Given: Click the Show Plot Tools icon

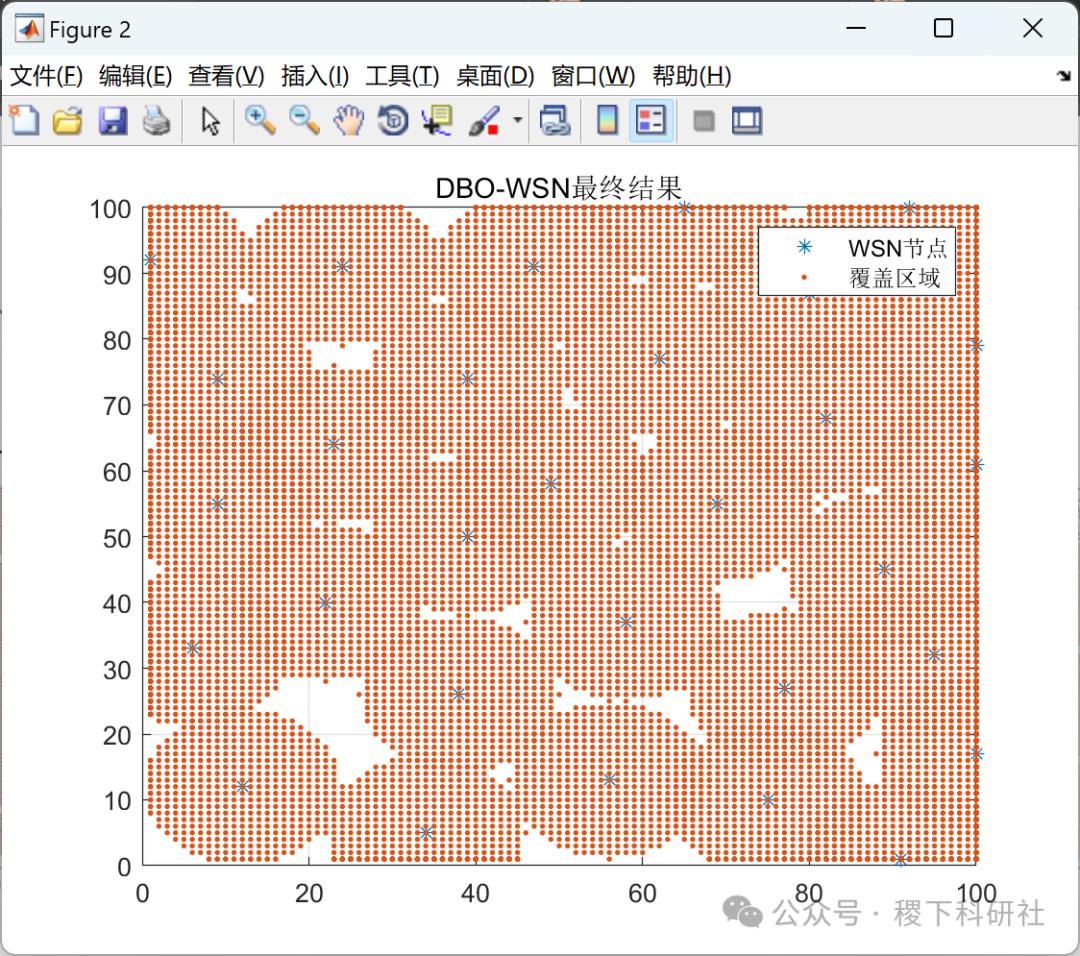Looking at the screenshot, I should pos(747,121).
